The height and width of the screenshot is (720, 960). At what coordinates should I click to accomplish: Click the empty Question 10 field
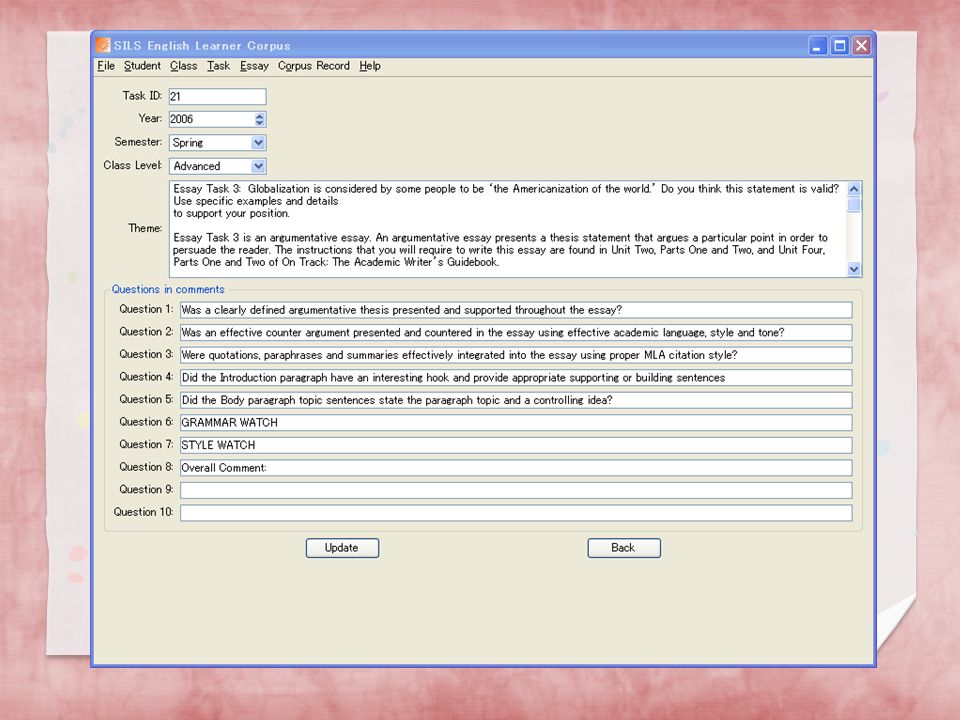pos(516,513)
